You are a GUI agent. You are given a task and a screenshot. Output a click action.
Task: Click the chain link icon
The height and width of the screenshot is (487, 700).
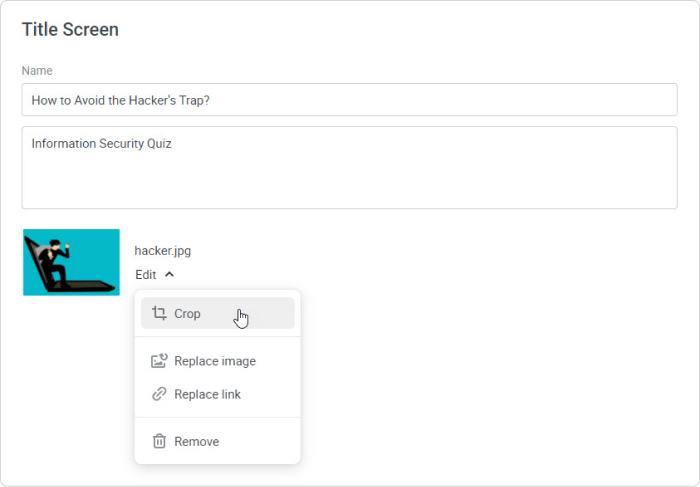click(159, 394)
